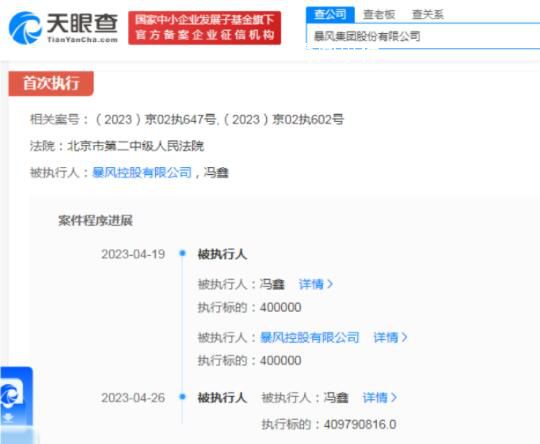Open 详情 link next to timeline 暴风控股有限公司
Image resolution: width=540 pixels, height=444 pixels.
point(386,338)
